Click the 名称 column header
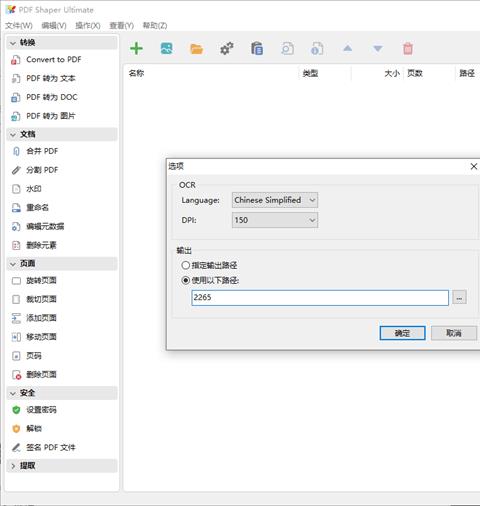The height and width of the screenshot is (506, 480). [136, 73]
